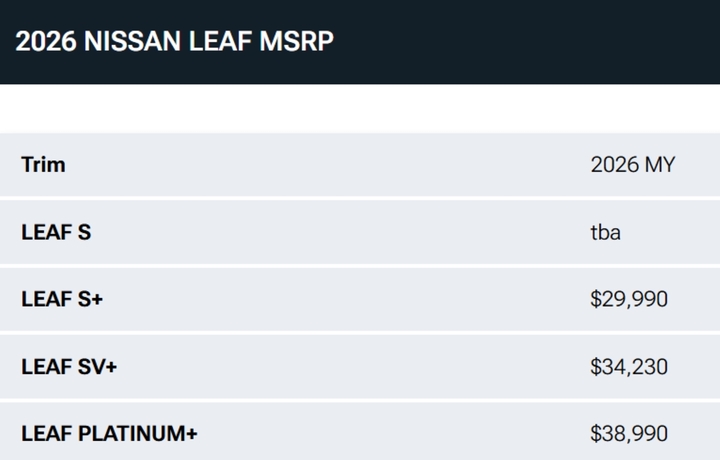Click the Trim column header
720x460 pixels.
43,164
